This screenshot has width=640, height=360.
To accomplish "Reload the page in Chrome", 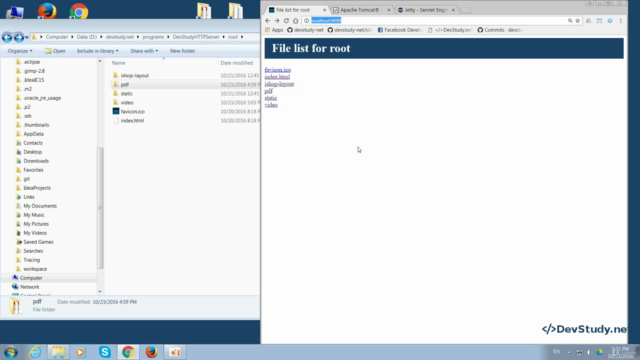I will (286, 20).
